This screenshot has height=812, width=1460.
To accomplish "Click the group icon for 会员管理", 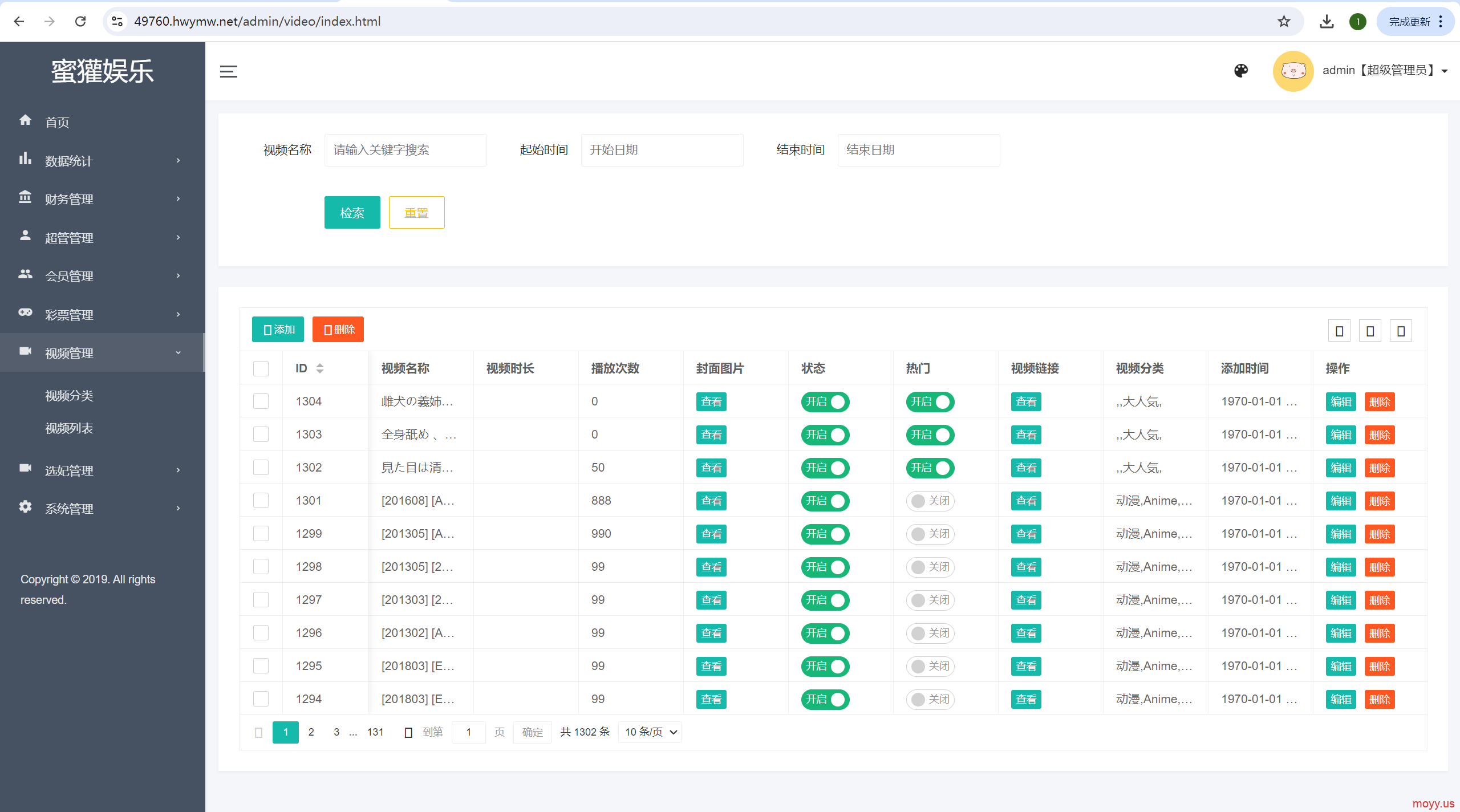I will coord(25,274).
